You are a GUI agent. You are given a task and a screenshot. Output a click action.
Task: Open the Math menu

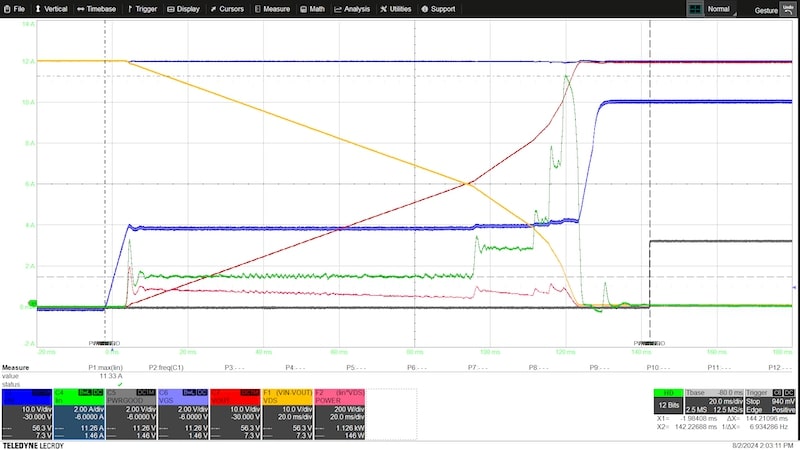[312, 9]
